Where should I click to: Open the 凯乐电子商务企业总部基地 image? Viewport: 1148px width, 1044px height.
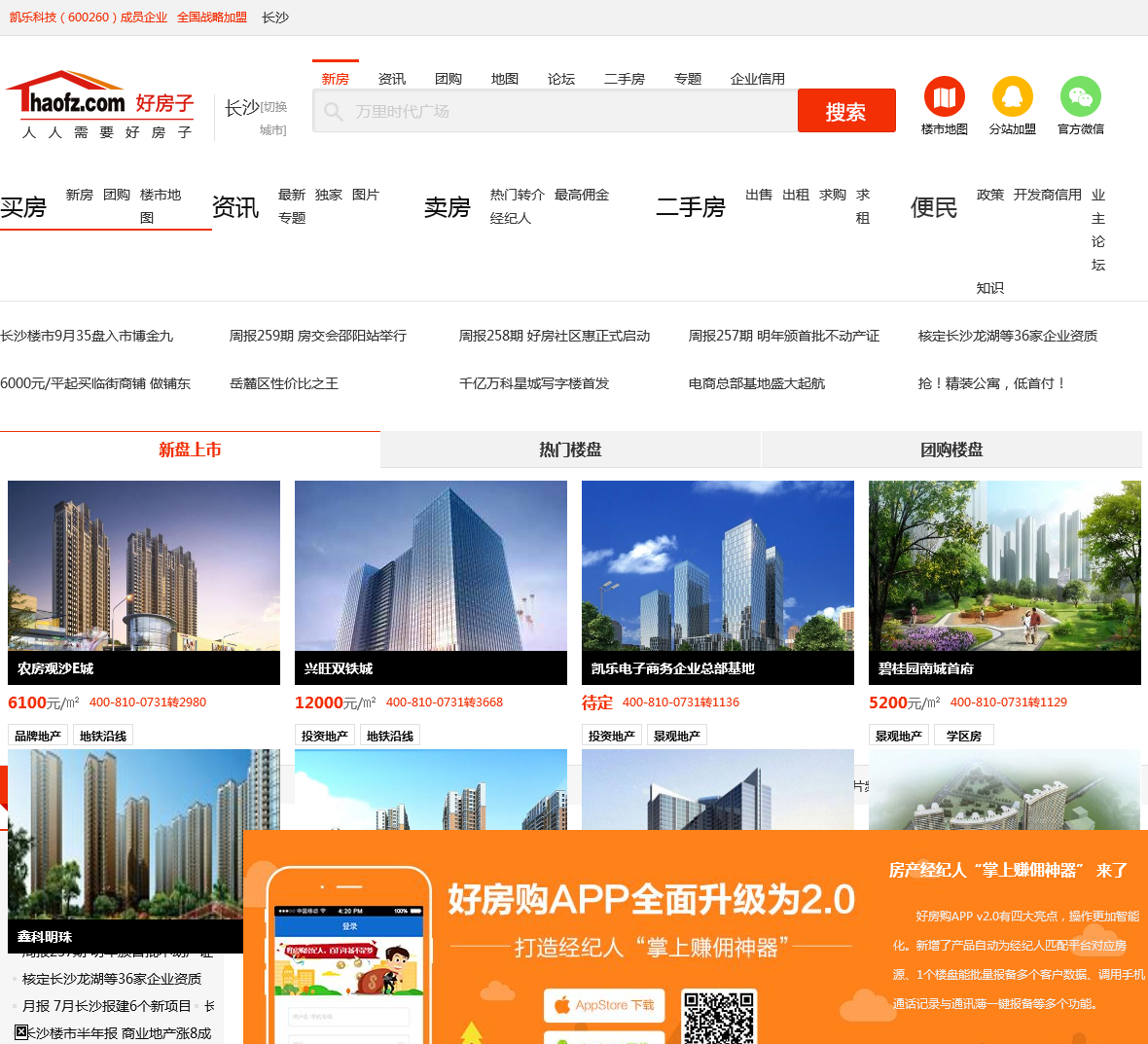(x=718, y=566)
